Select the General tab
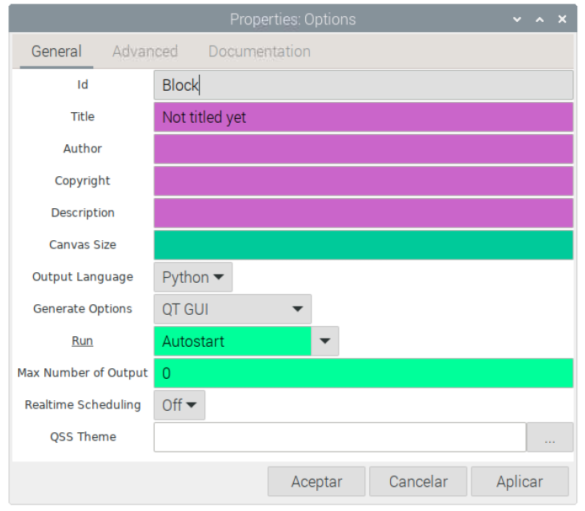This screenshot has height=511, width=585. (56, 51)
